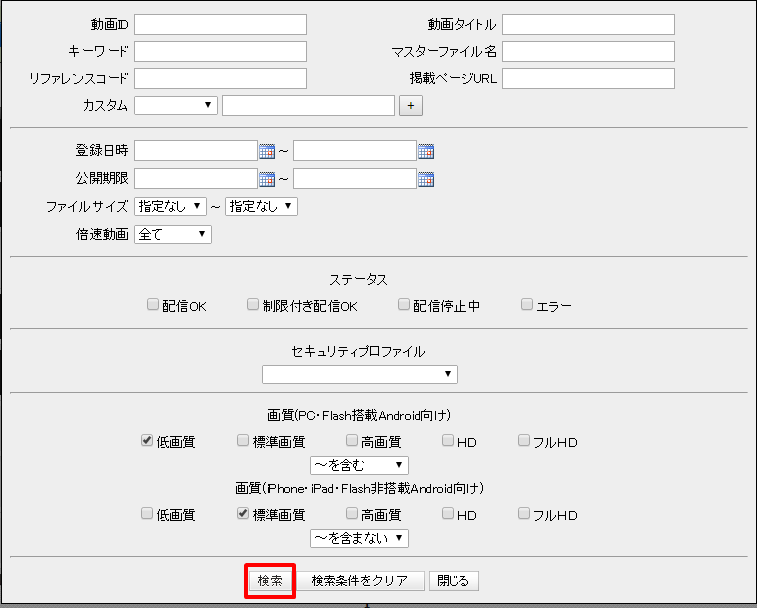The height and width of the screenshot is (608, 757).
Task: Open calendar for 登録日時 end date
Action: click(x=426, y=151)
